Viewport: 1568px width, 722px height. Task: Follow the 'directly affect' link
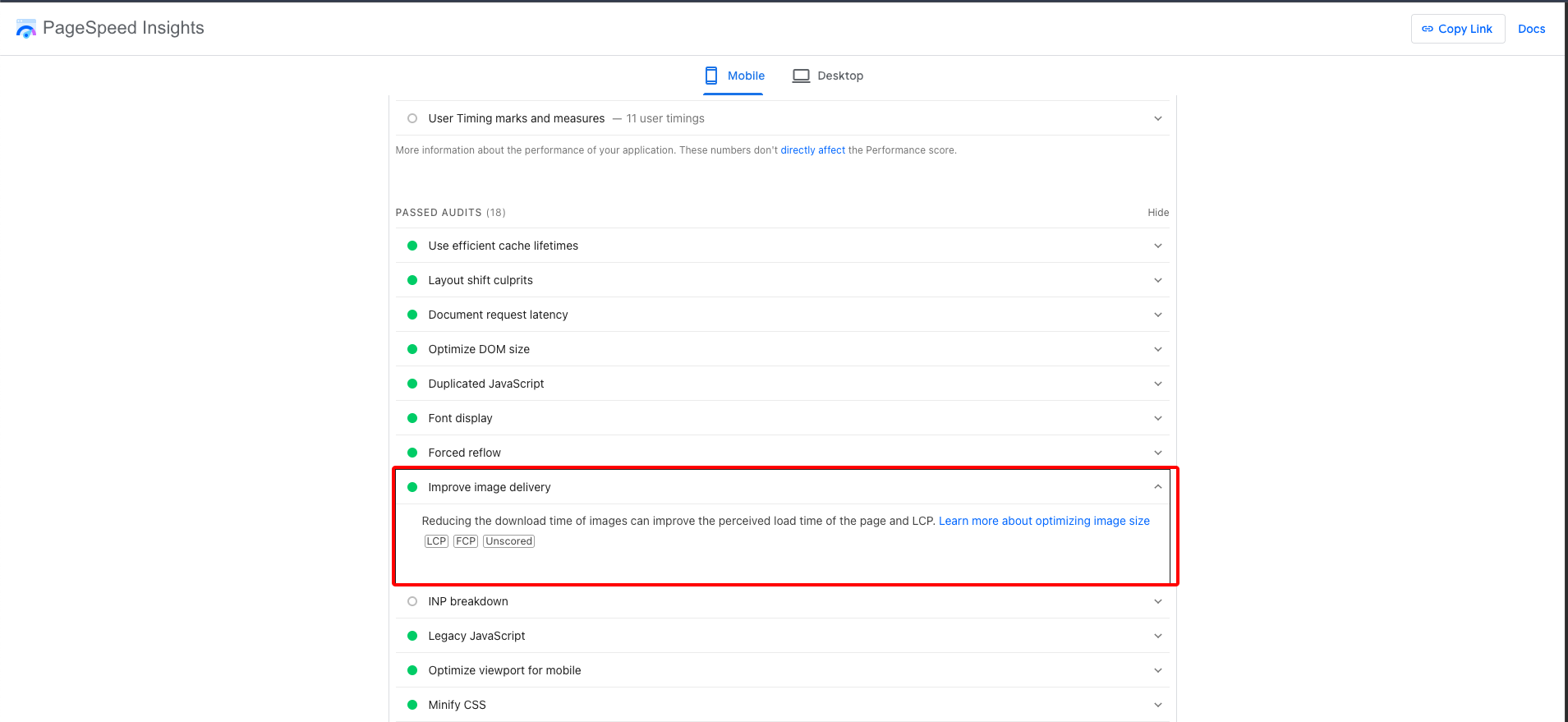tap(812, 150)
